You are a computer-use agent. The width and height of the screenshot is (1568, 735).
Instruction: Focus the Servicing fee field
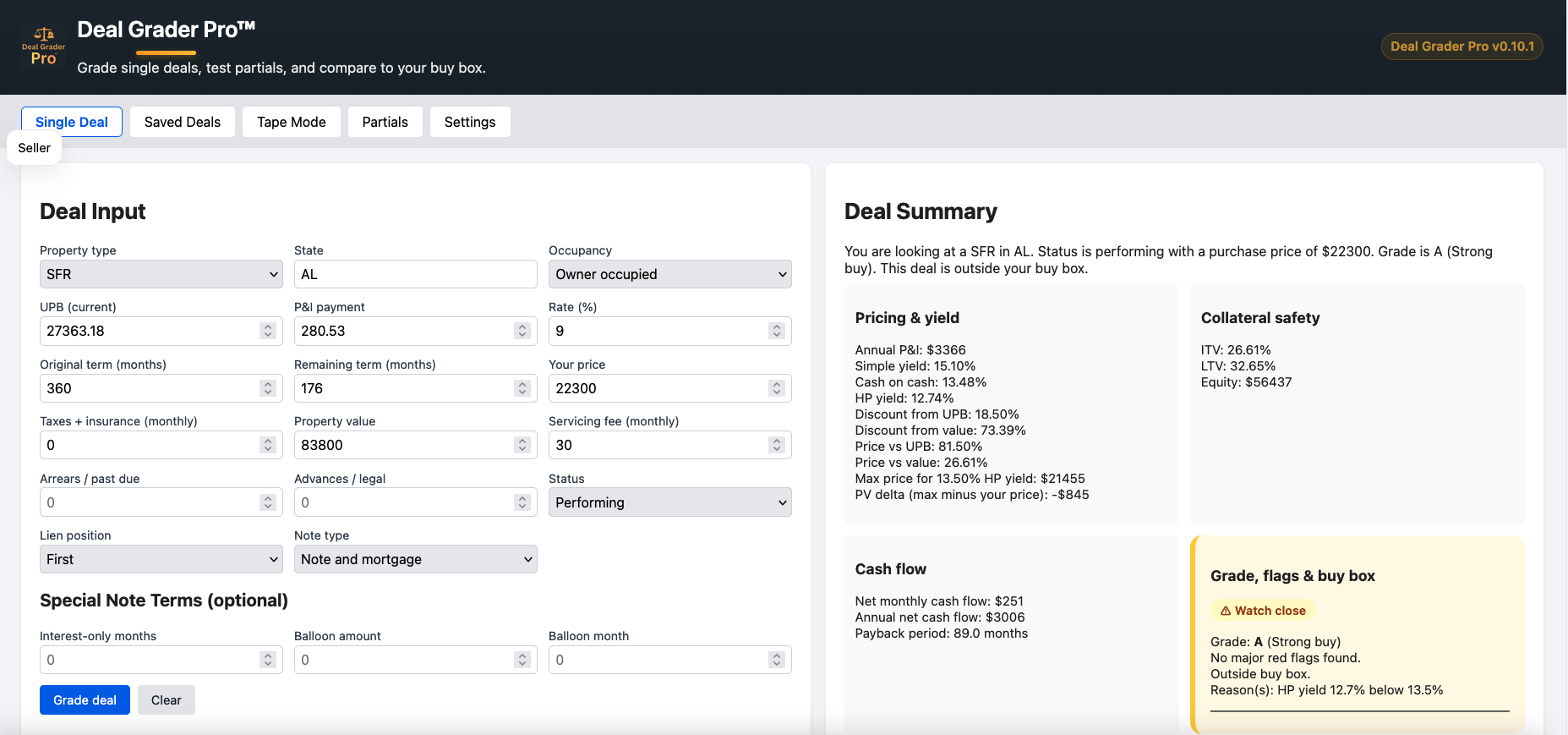coord(670,445)
